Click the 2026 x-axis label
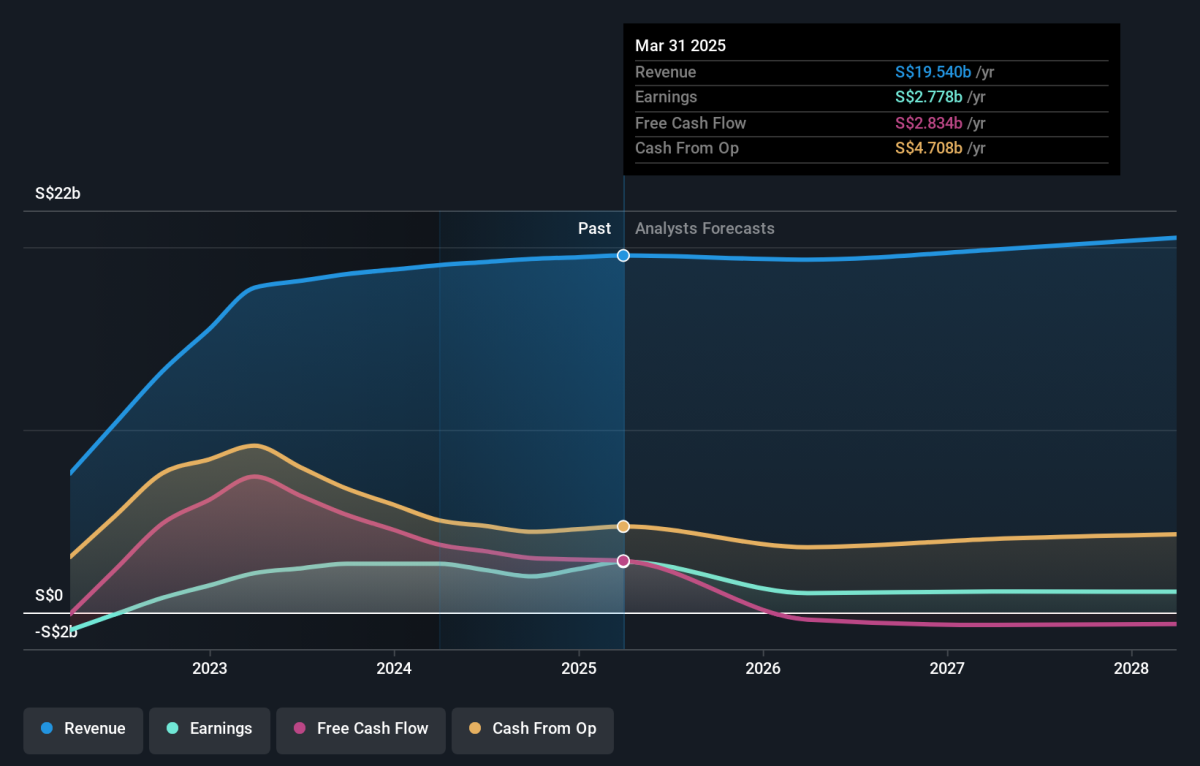1200x766 pixels. point(763,667)
